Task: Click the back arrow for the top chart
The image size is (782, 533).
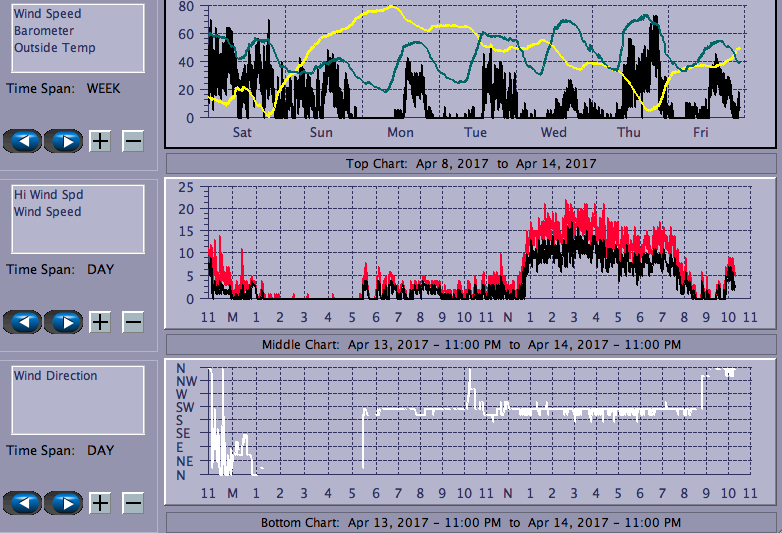Action: tap(23, 141)
